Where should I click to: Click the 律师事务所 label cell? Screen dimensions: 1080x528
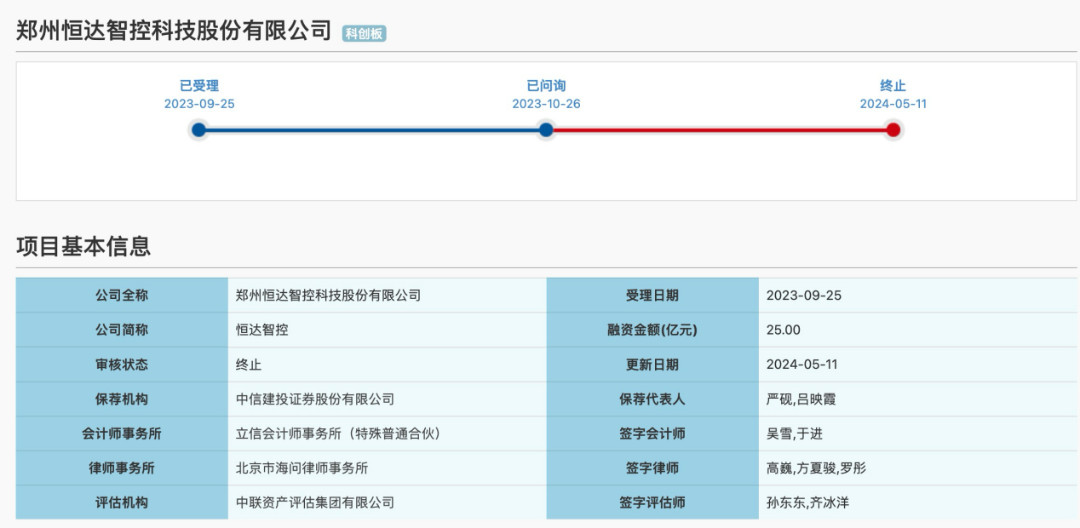click(x=122, y=467)
